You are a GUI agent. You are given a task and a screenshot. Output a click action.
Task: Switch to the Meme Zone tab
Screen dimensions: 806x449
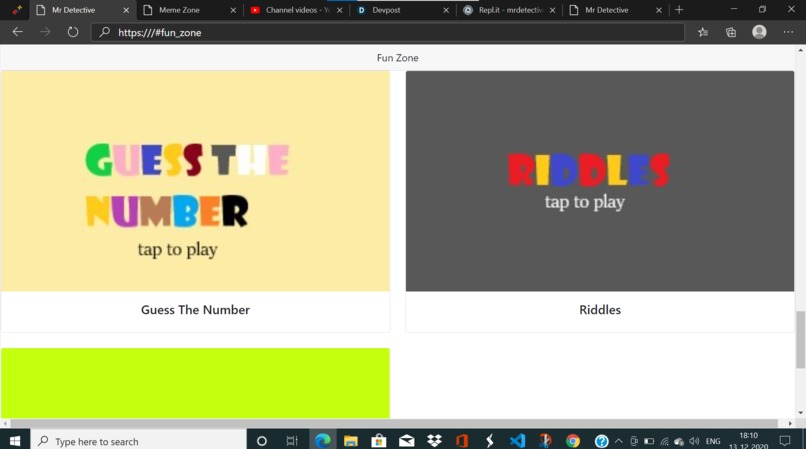[189, 10]
